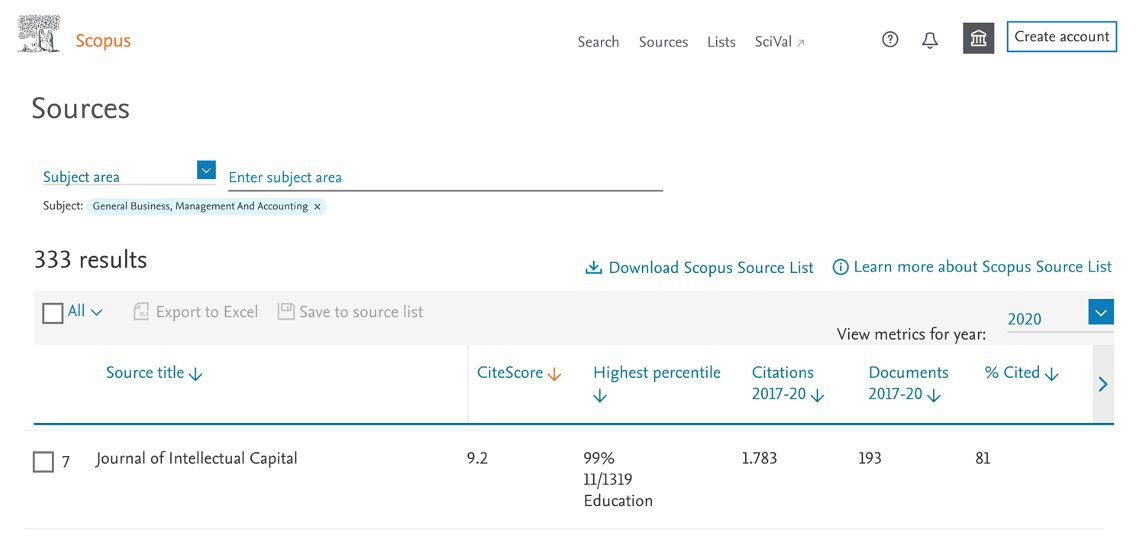Viewport: 1140px width, 550px height.
Task: Click the Highest percentile column header
Action: [657, 372]
